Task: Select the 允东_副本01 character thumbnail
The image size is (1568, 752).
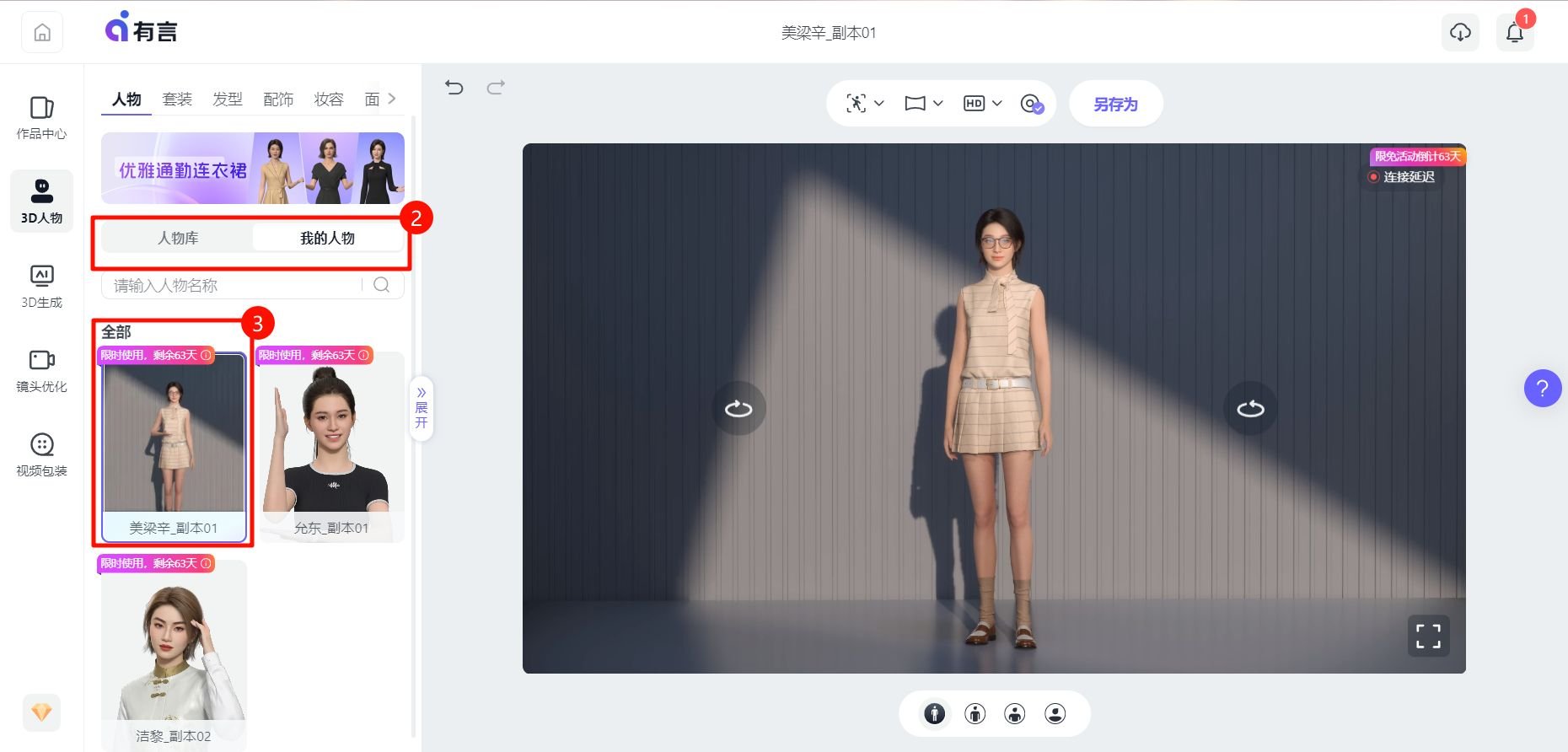Action: 330,447
